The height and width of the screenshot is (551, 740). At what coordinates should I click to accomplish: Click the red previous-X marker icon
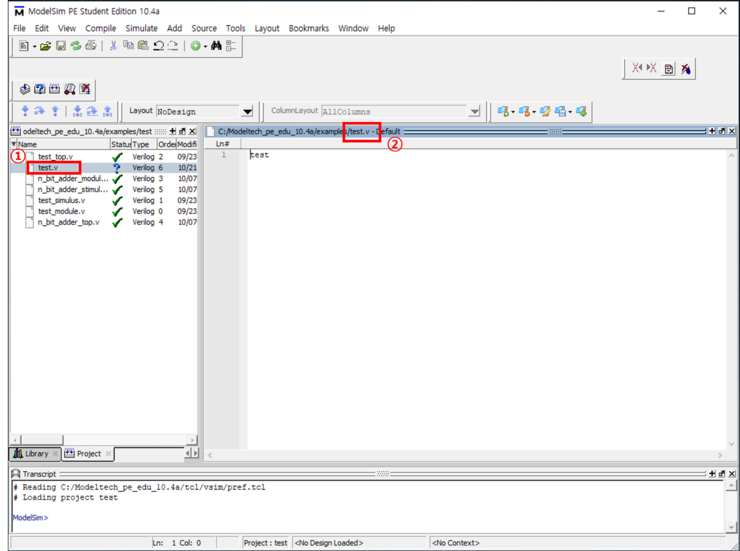637,68
